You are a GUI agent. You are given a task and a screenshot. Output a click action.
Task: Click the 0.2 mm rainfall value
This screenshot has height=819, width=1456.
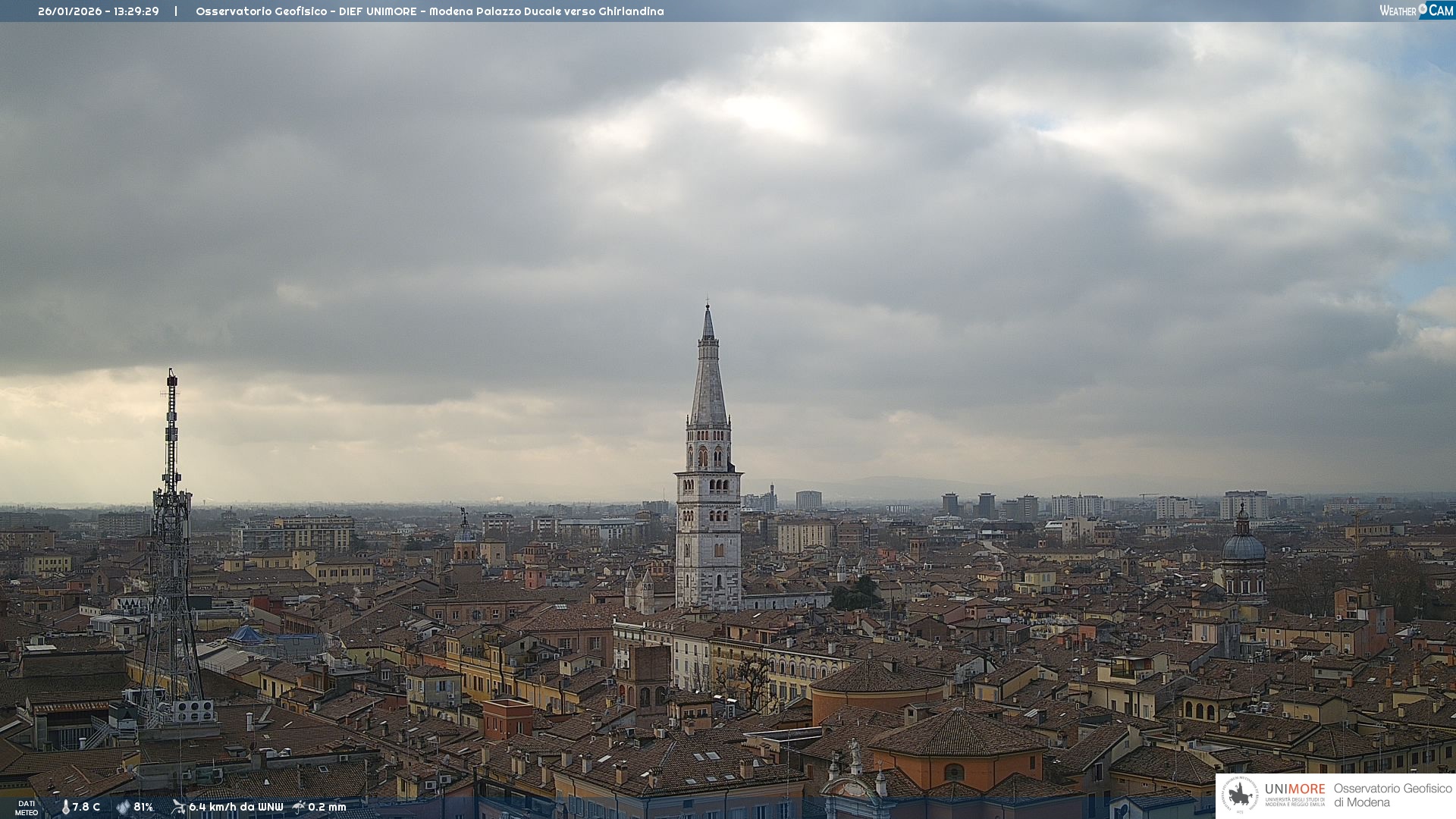click(327, 808)
